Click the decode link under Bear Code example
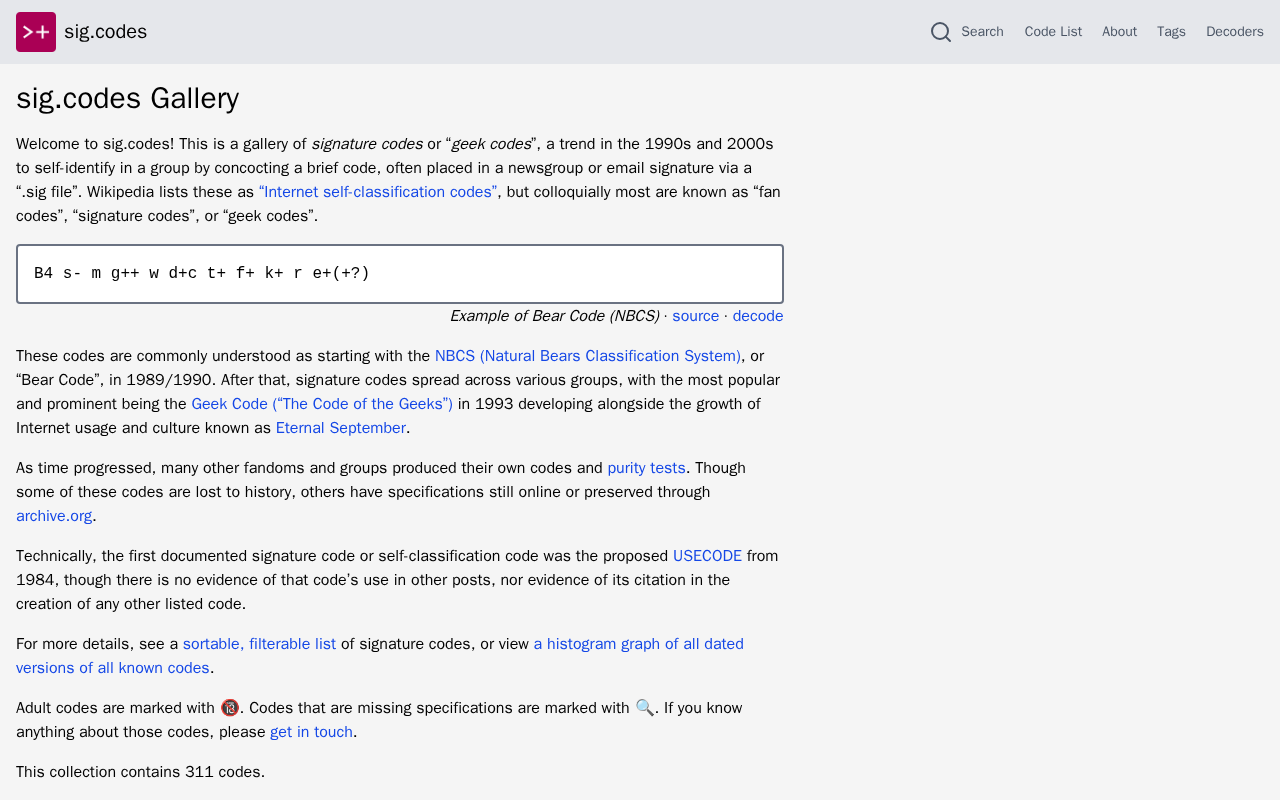This screenshot has height=800, width=1280. pyautogui.click(x=758, y=316)
